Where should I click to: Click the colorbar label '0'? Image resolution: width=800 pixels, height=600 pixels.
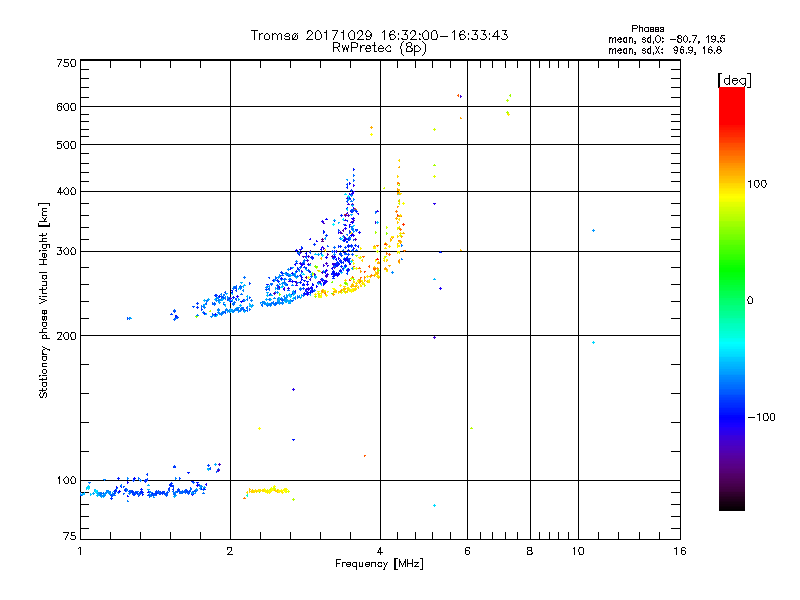pos(750,300)
